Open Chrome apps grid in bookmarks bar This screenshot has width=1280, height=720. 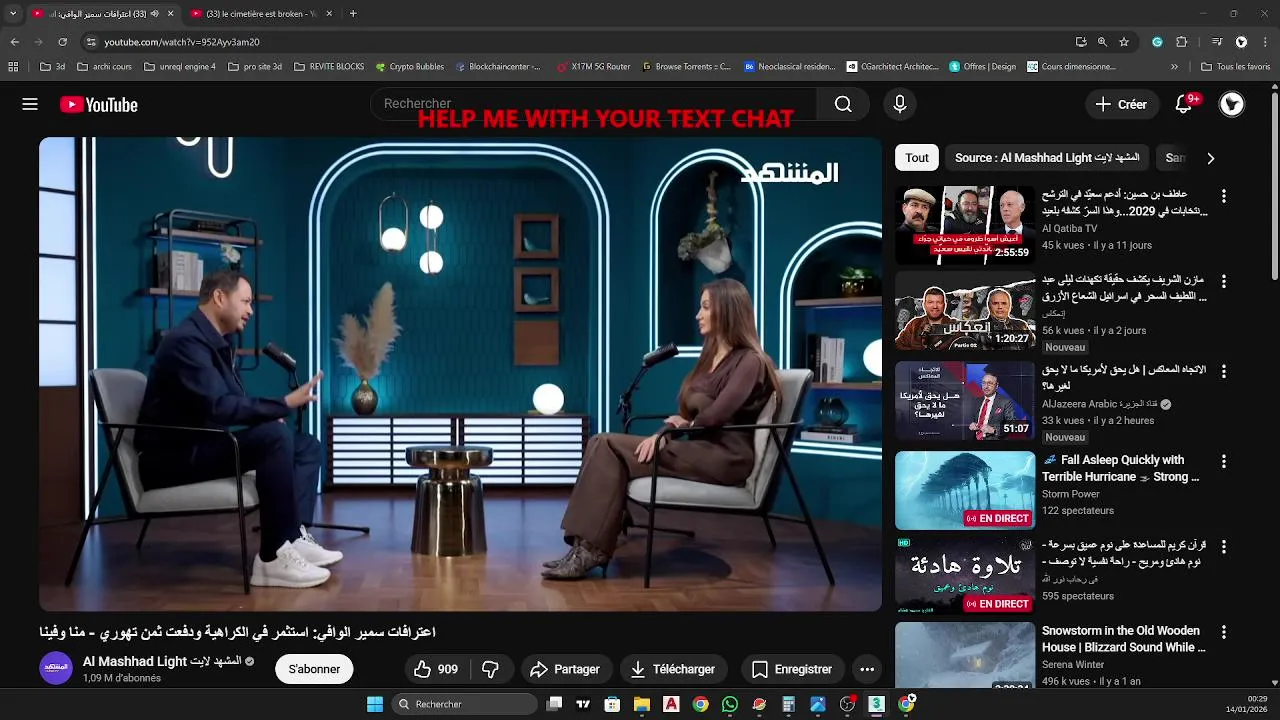(x=13, y=67)
